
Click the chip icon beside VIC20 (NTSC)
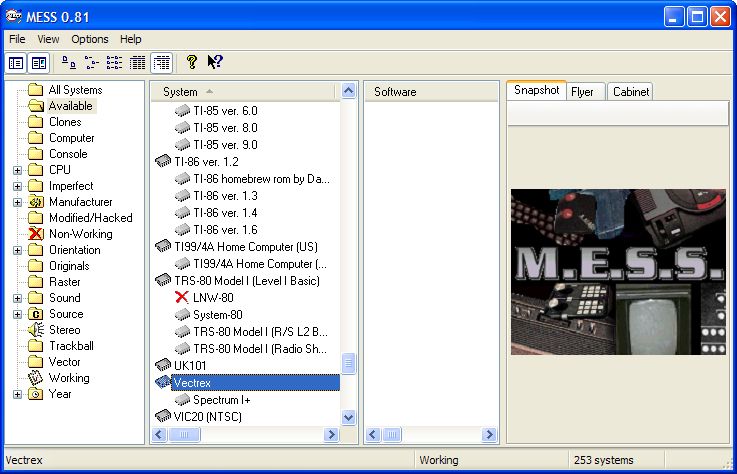point(163,416)
